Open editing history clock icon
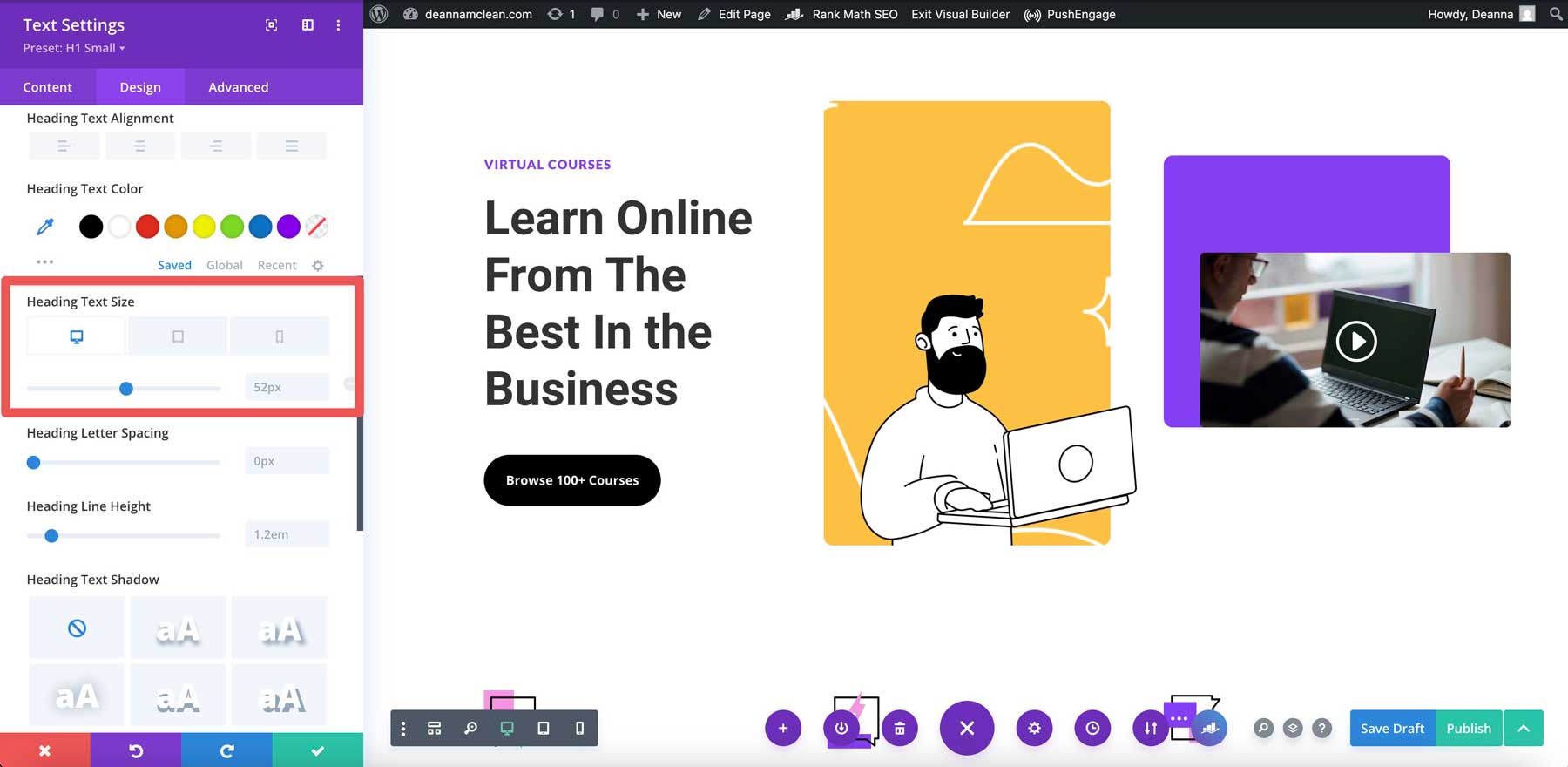The image size is (1568, 767). 1092,729
